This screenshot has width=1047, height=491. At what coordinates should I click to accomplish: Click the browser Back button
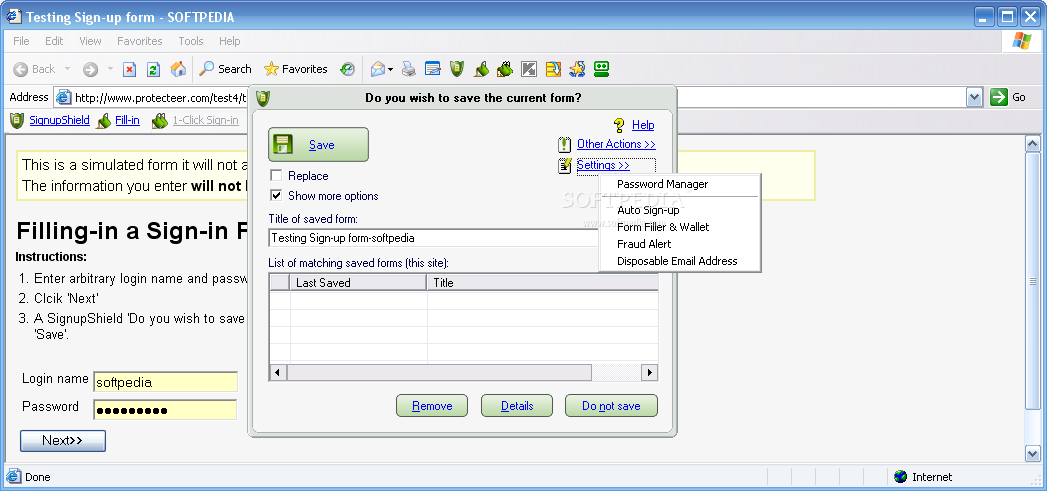[35, 69]
